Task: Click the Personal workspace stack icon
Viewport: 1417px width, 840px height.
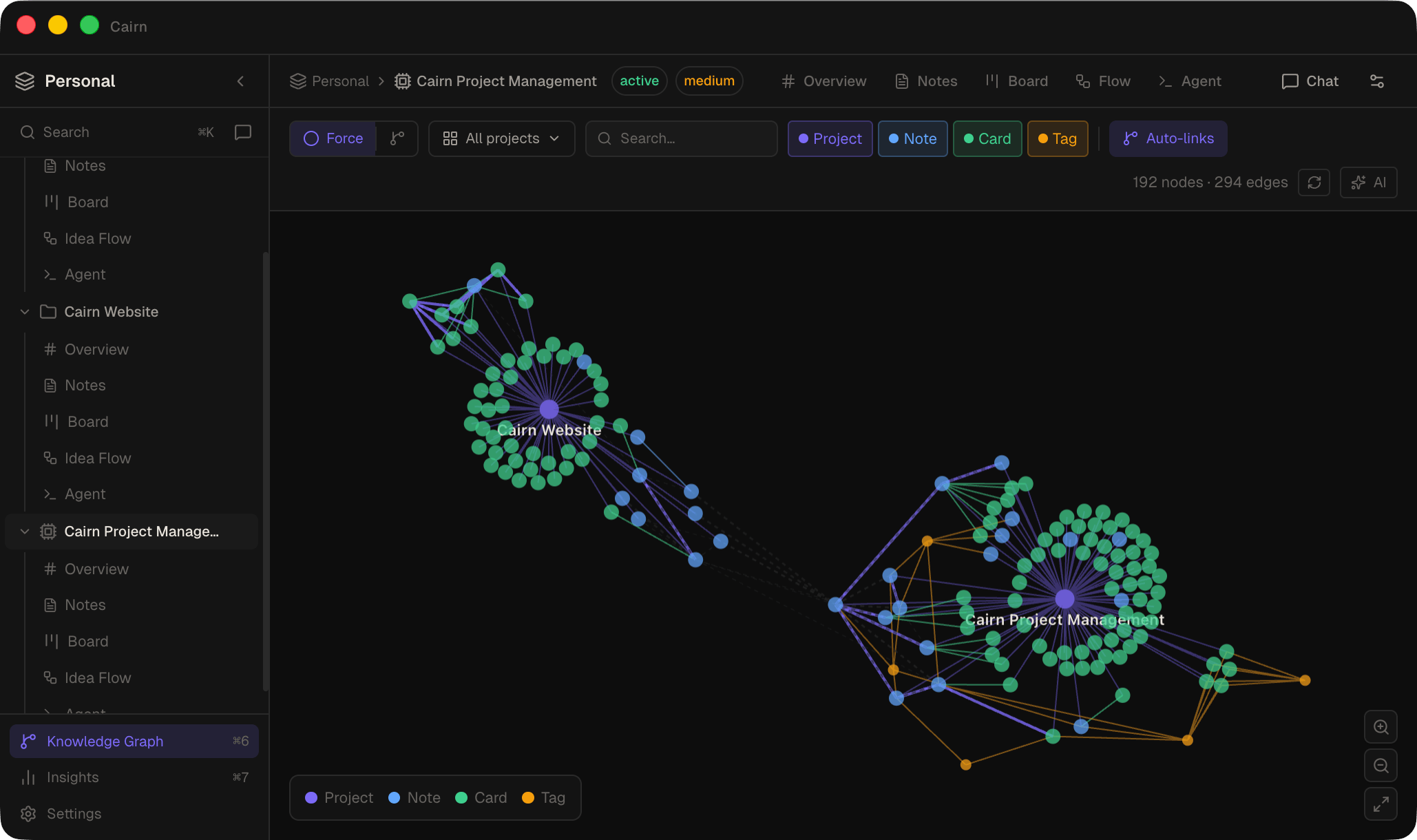Action: point(25,81)
